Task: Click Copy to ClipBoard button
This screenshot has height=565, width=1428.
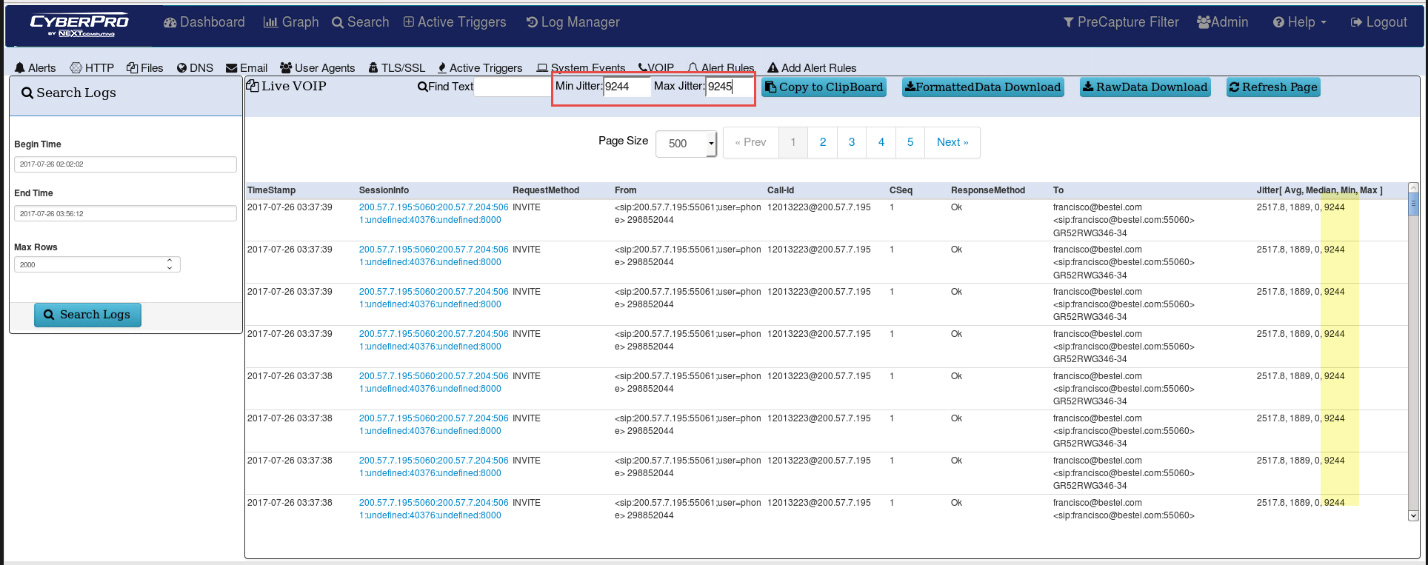Action: pyautogui.click(x=824, y=87)
